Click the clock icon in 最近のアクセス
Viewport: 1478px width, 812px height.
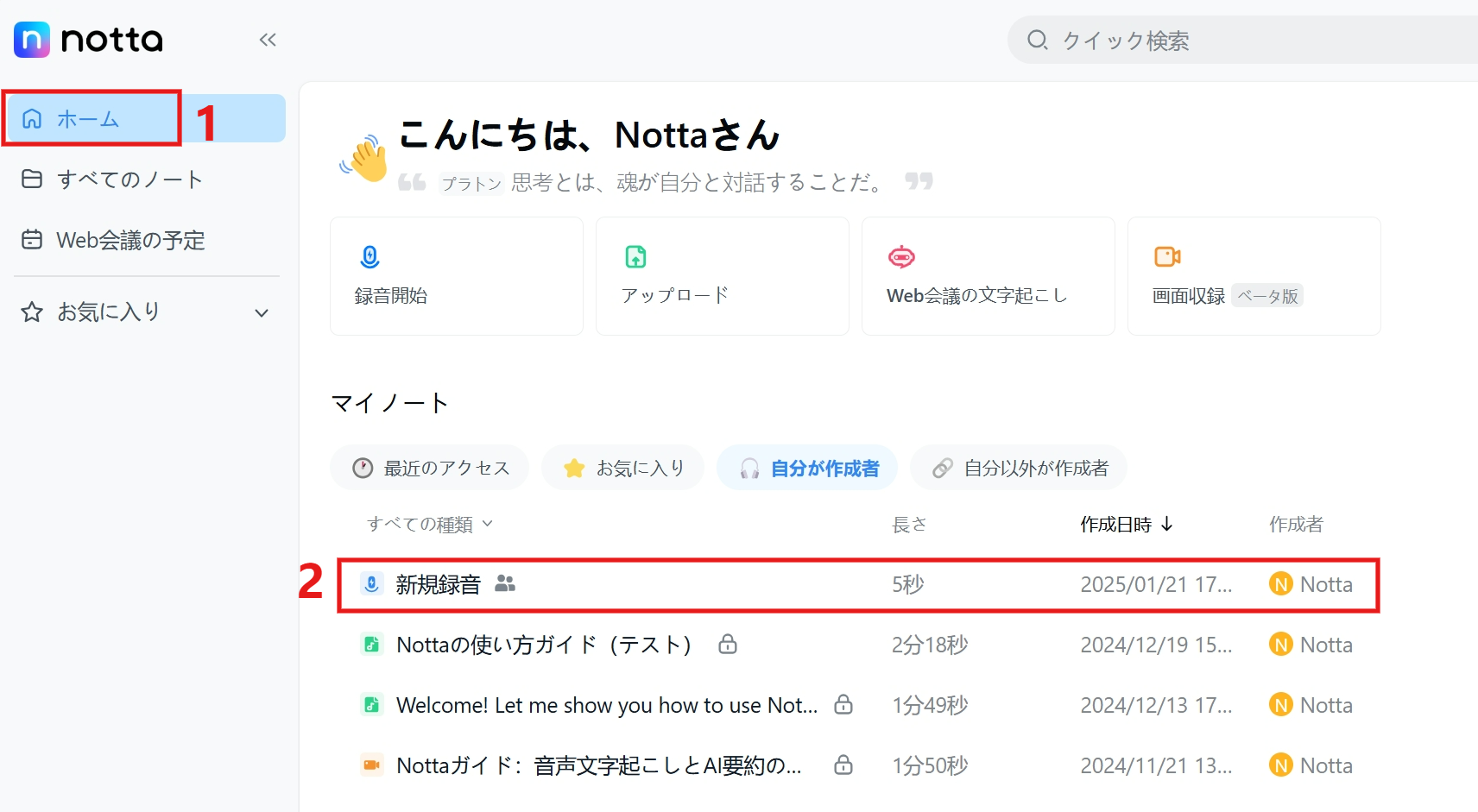pyautogui.click(x=363, y=468)
